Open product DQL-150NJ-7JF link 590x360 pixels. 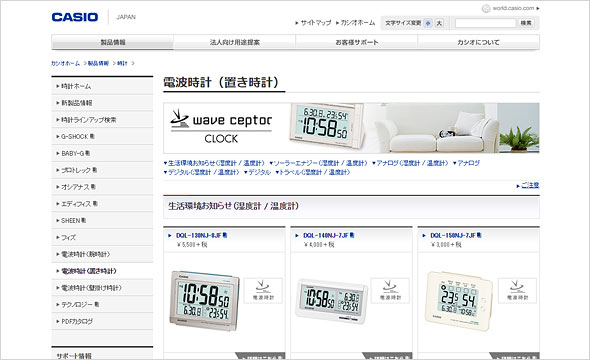452,235
